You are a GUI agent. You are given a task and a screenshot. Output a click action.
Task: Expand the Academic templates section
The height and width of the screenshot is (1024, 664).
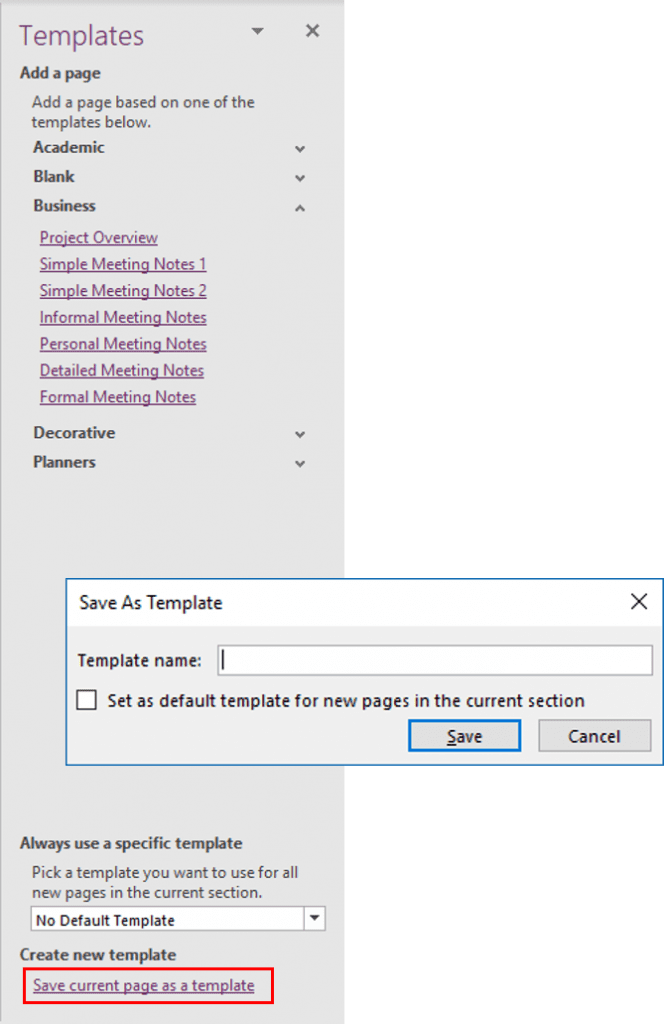pyautogui.click(x=299, y=148)
